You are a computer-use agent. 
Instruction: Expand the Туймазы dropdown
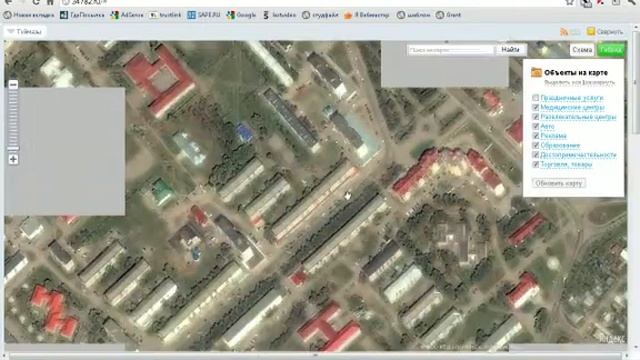(24, 31)
